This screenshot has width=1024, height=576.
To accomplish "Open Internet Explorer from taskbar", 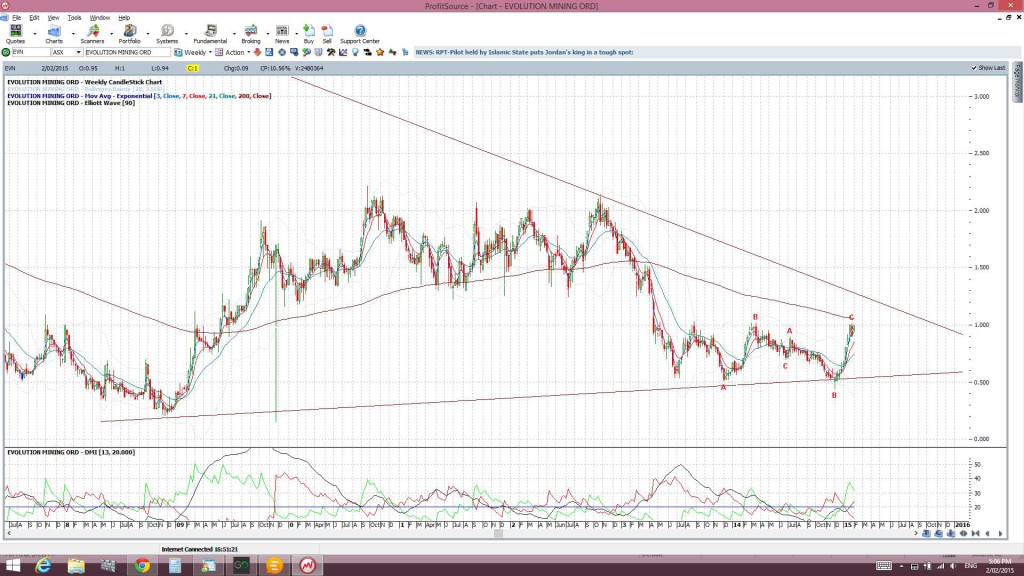I will coord(43,566).
